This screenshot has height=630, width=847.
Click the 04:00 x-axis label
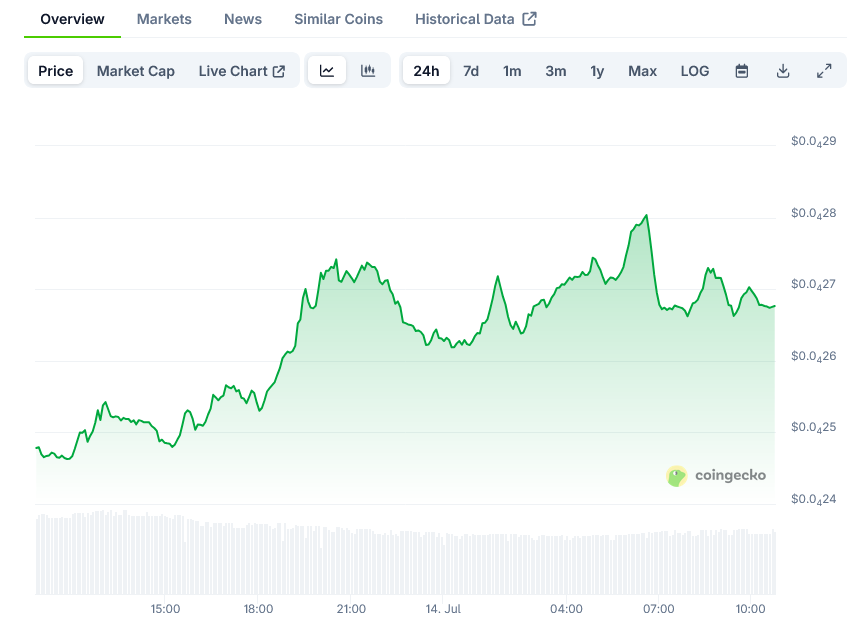coord(566,609)
